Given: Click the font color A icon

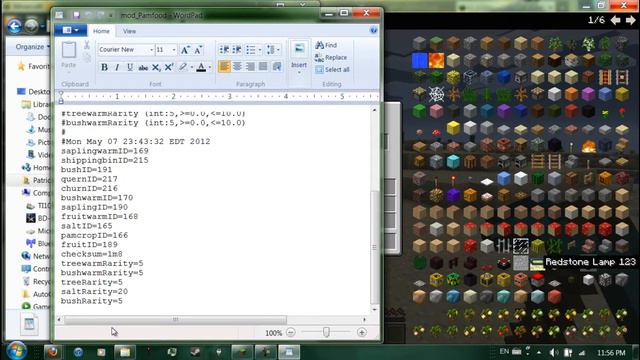Looking at the screenshot, I should pyautogui.click(x=201, y=67).
